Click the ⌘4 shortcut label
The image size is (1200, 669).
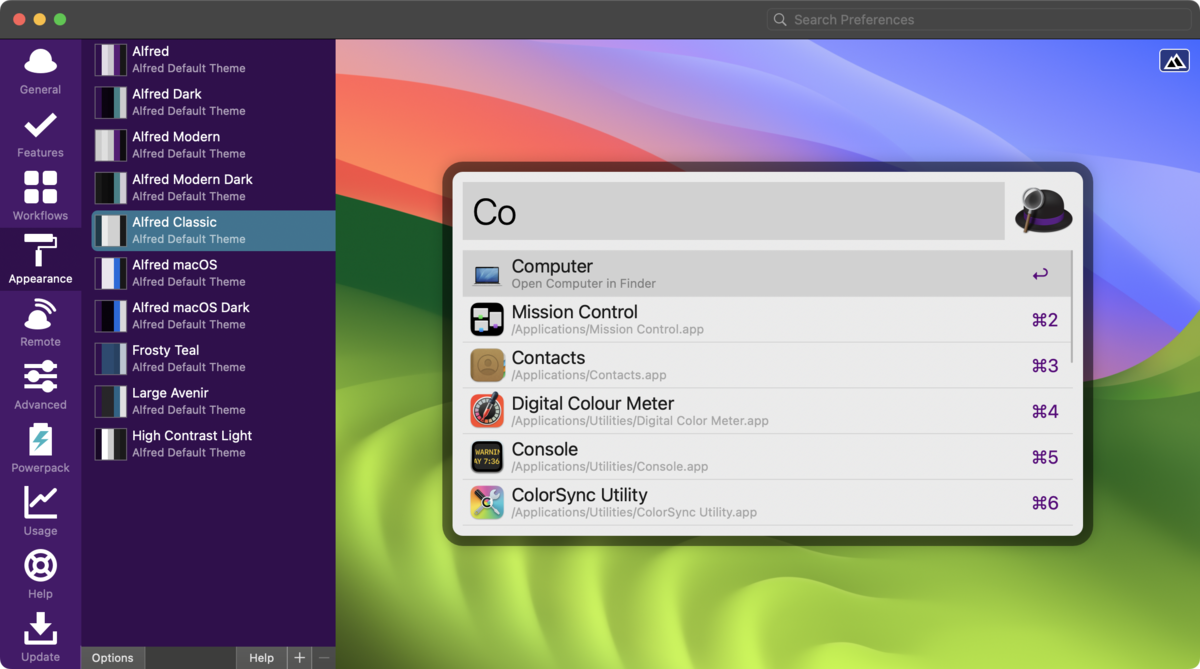pyautogui.click(x=1045, y=412)
